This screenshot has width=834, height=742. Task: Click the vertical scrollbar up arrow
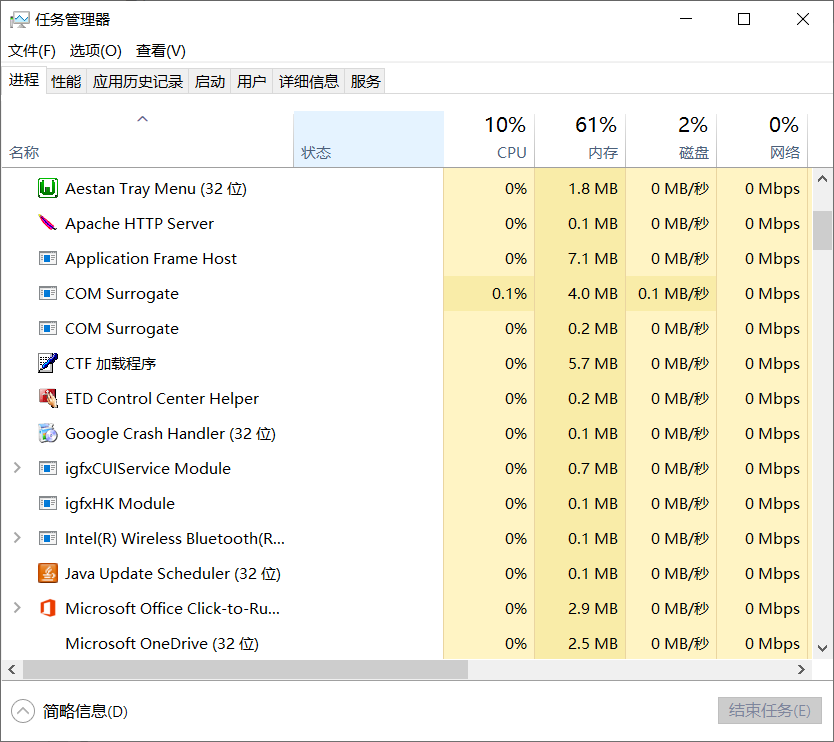[x=822, y=179]
